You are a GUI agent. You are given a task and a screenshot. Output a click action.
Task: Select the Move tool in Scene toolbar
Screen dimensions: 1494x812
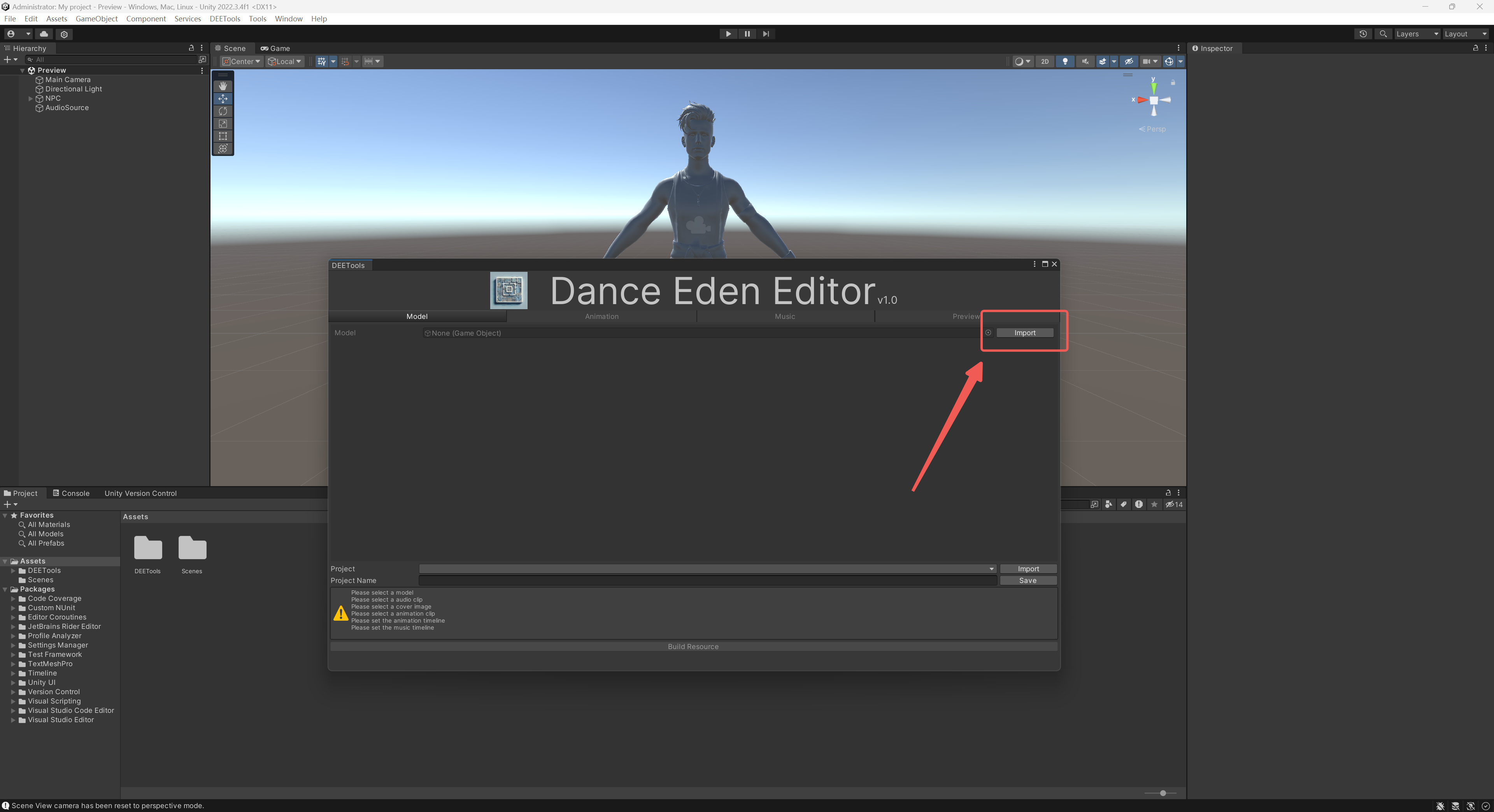223,98
